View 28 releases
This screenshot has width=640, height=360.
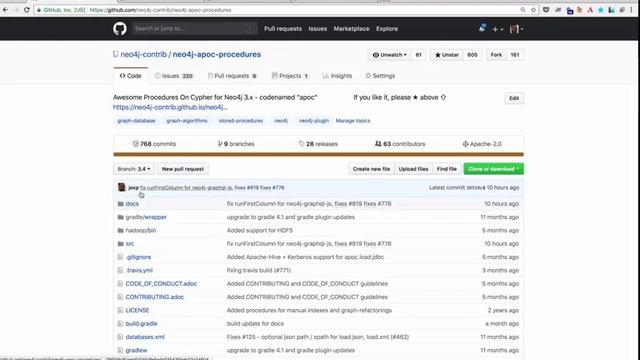[x=318, y=144]
